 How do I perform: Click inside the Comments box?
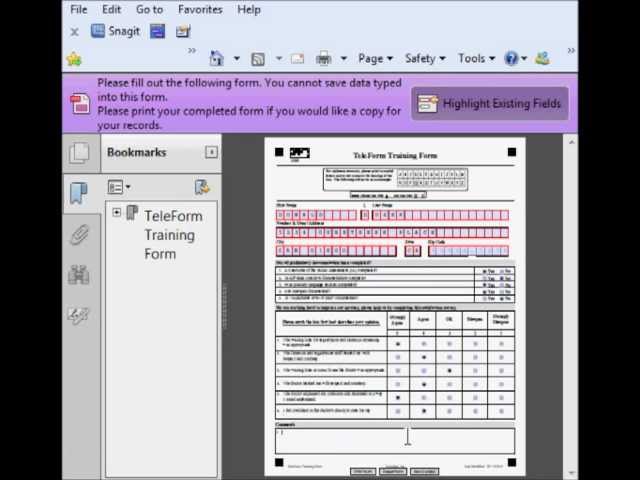395,441
